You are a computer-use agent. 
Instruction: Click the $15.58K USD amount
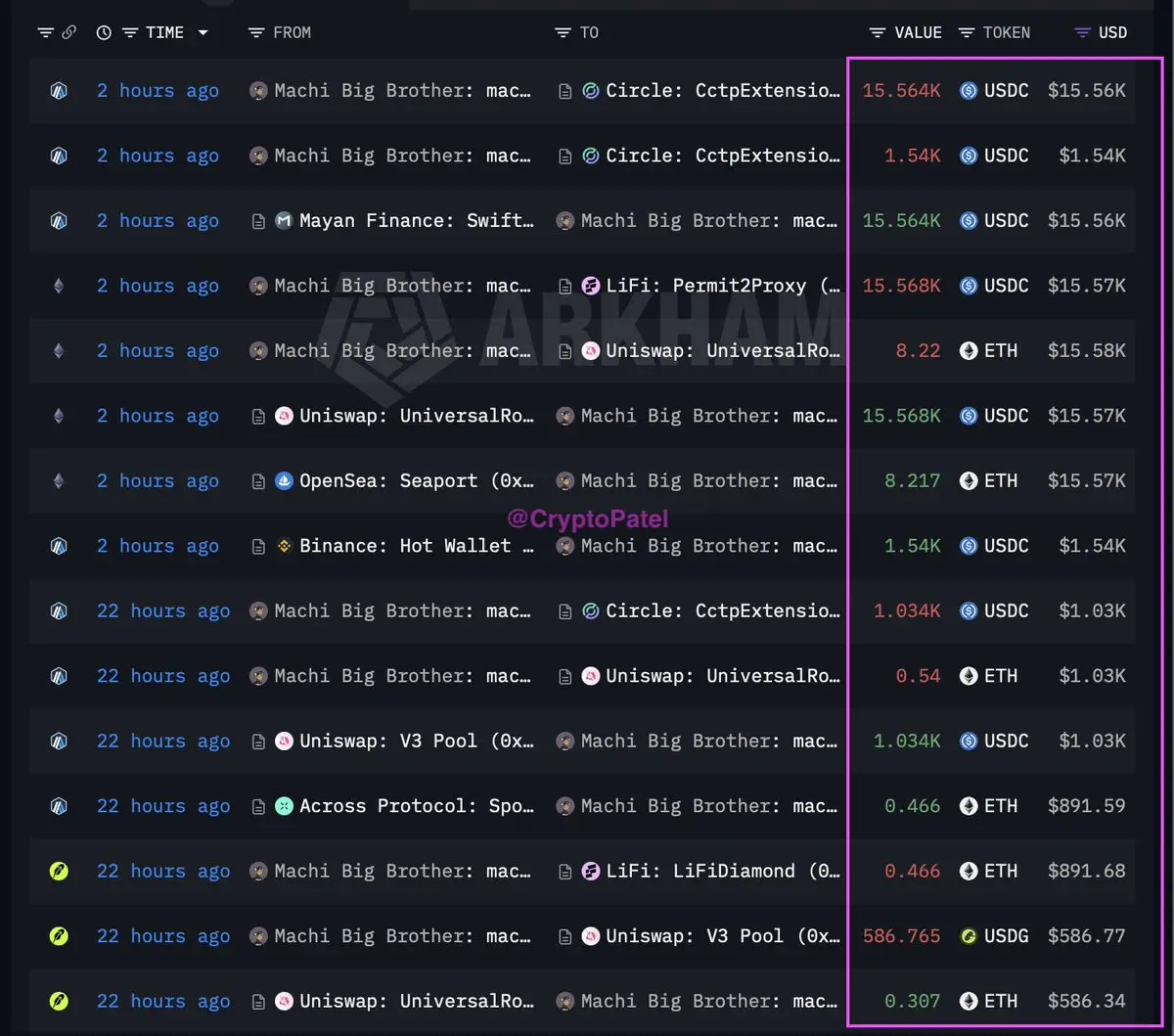(x=1086, y=351)
